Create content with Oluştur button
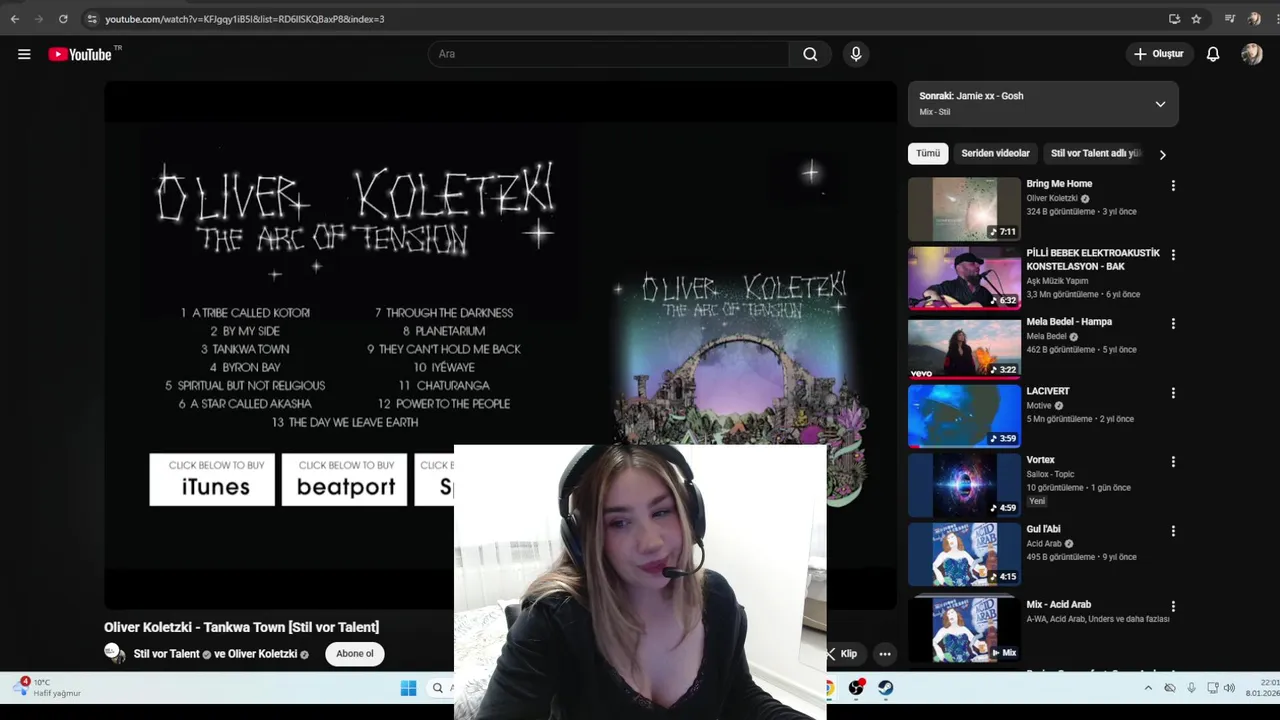1280x720 pixels. tap(1158, 54)
